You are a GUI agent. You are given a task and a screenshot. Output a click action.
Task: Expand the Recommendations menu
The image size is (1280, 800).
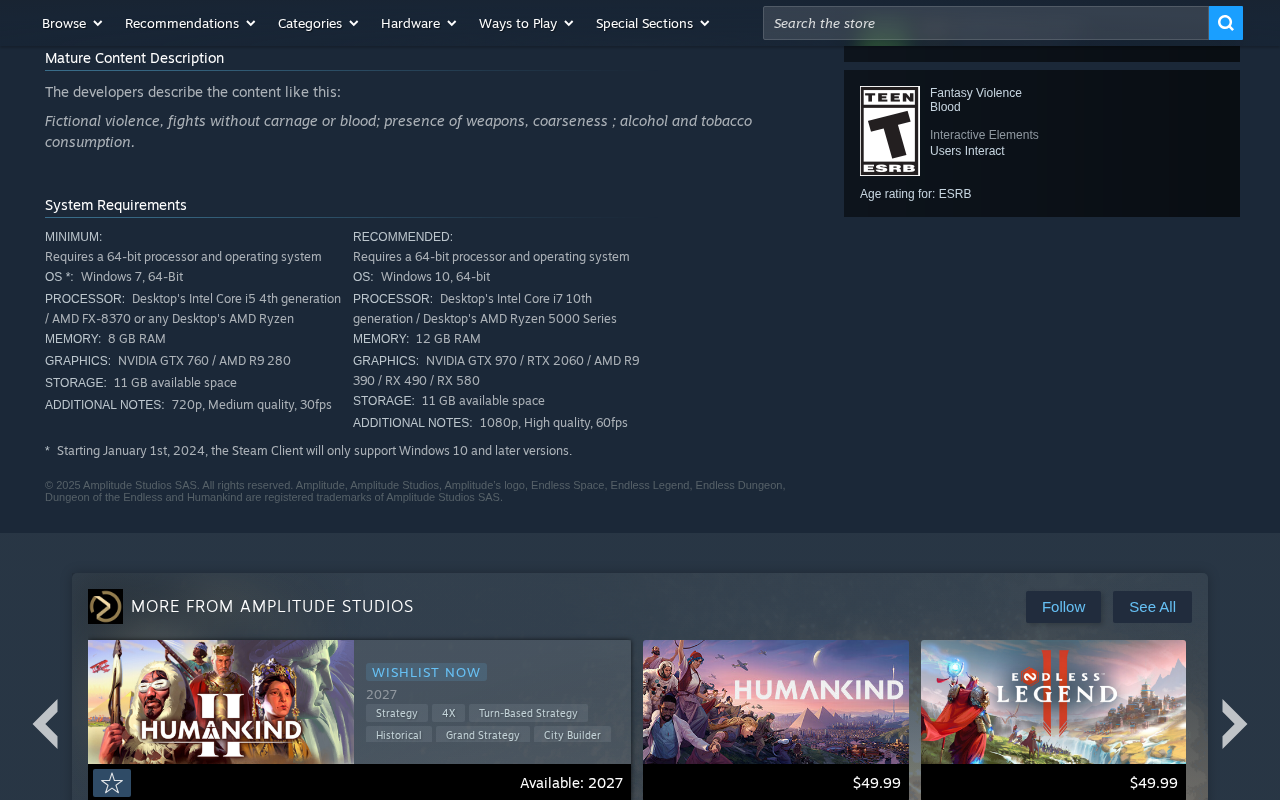coord(190,23)
